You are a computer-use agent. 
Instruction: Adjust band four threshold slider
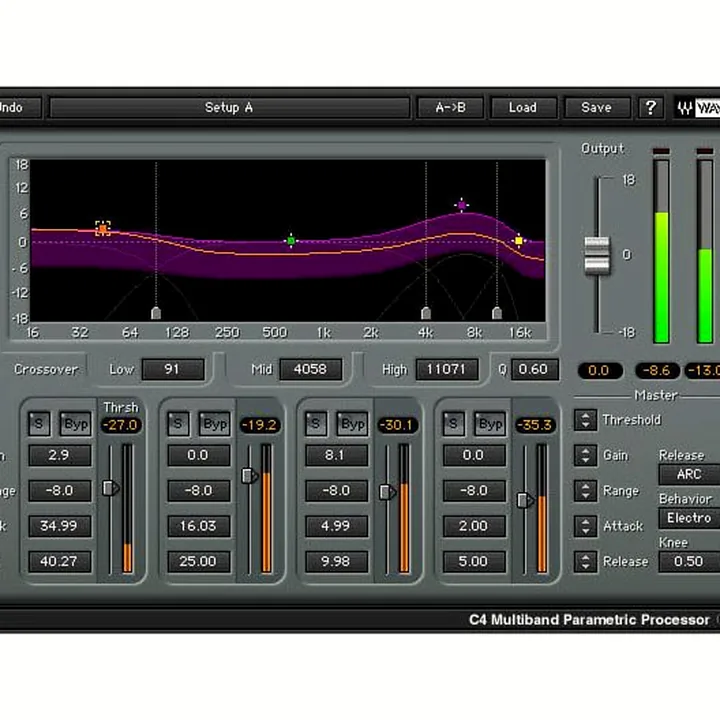[x=525, y=500]
